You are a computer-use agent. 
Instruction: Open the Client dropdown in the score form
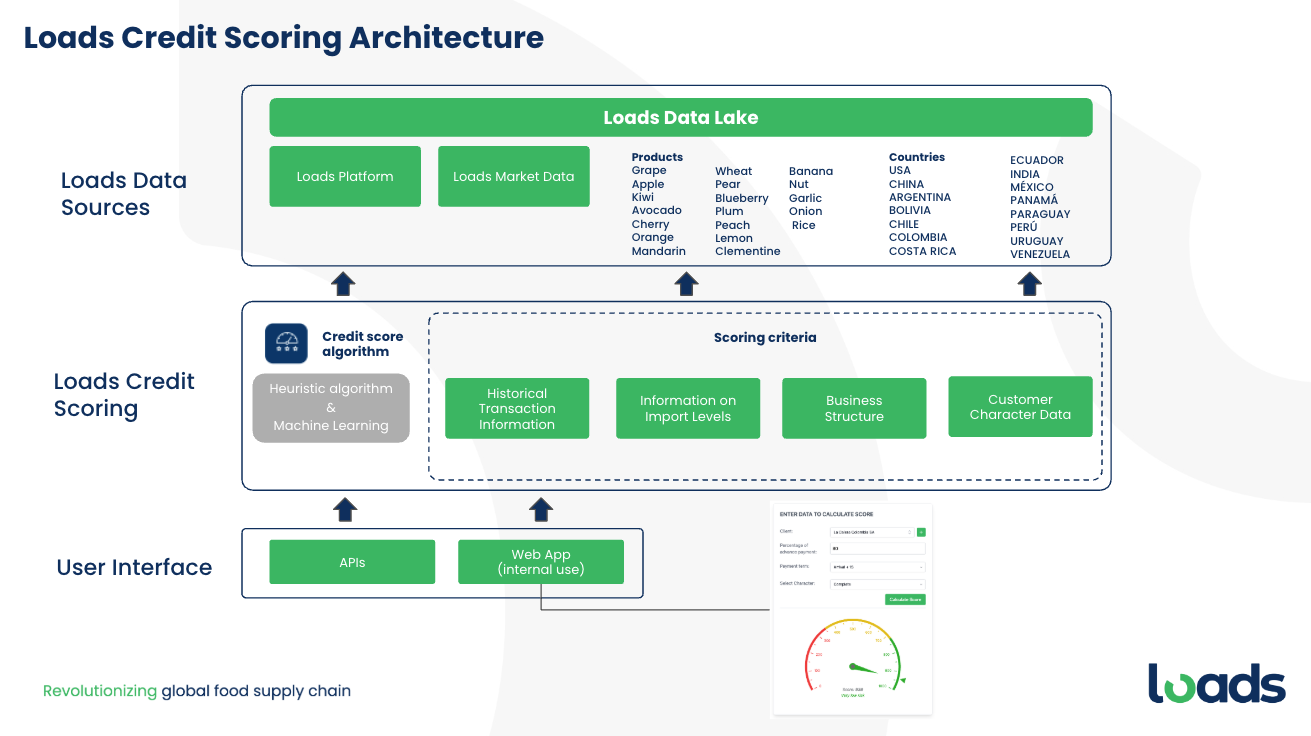coord(872,532)
